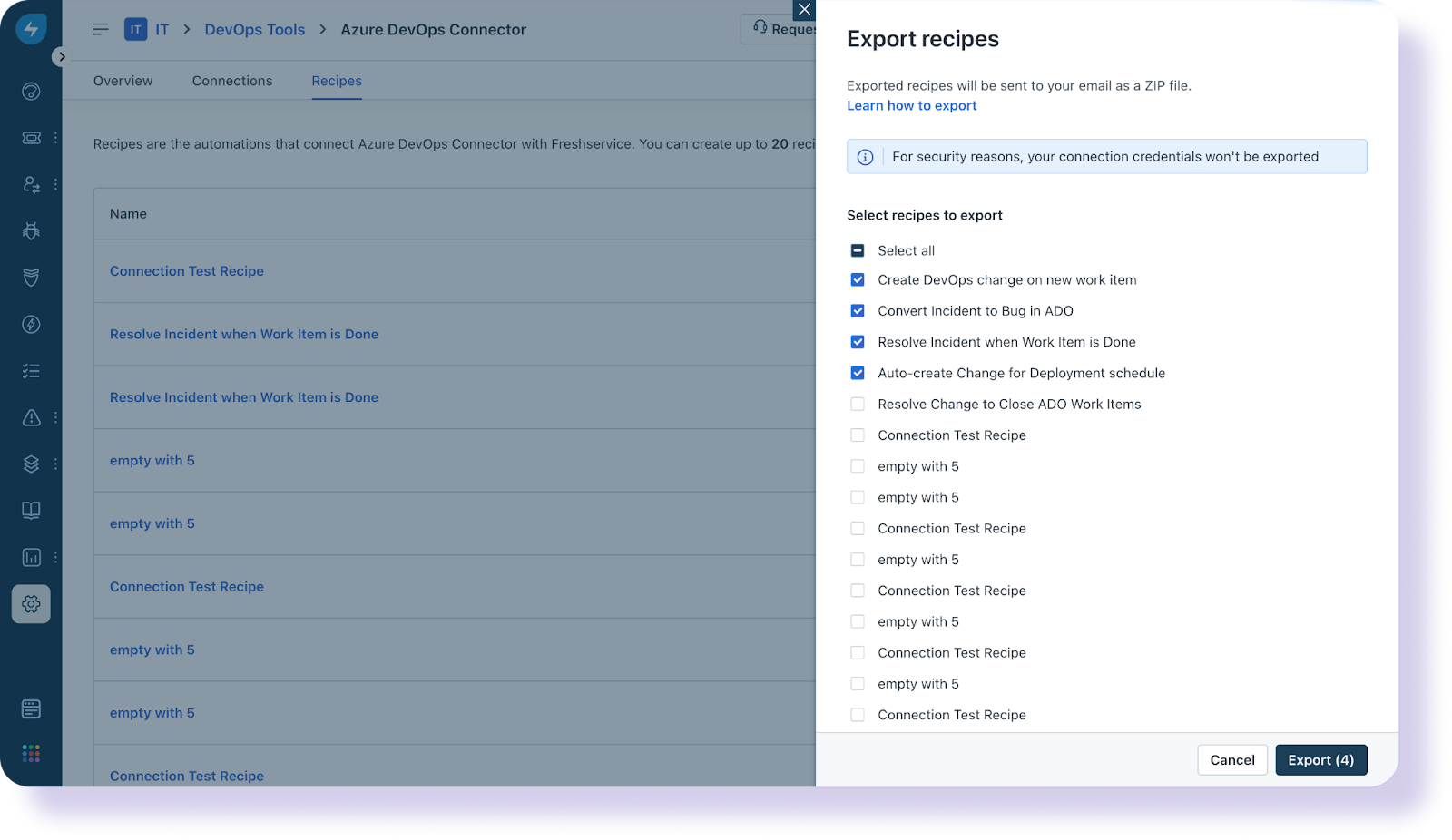1452x840 pixels.
Task: Uncheck Create DevOps change on new work item
Action: coord(858,279)
